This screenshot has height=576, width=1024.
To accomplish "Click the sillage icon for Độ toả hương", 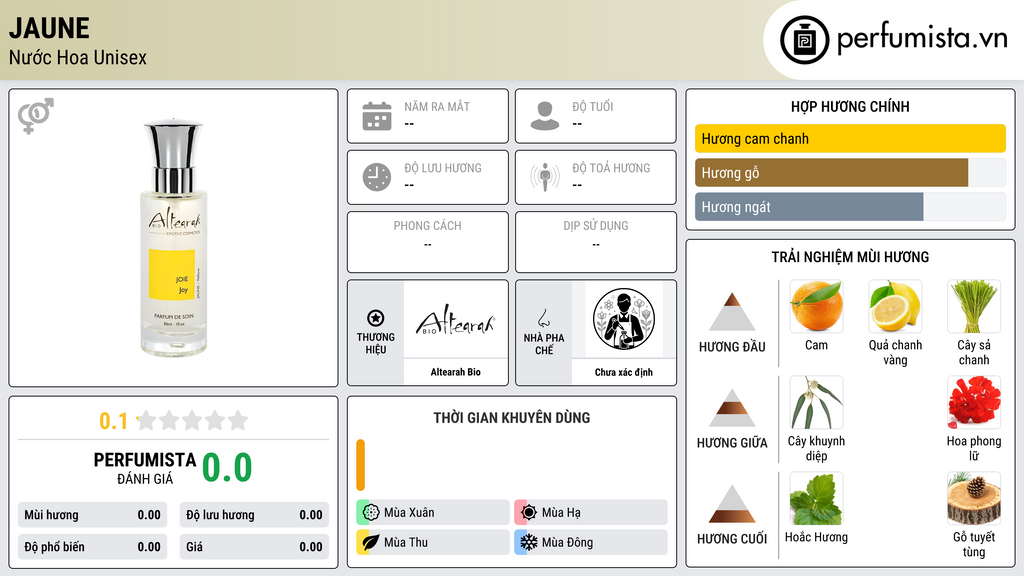I will 545,177.
